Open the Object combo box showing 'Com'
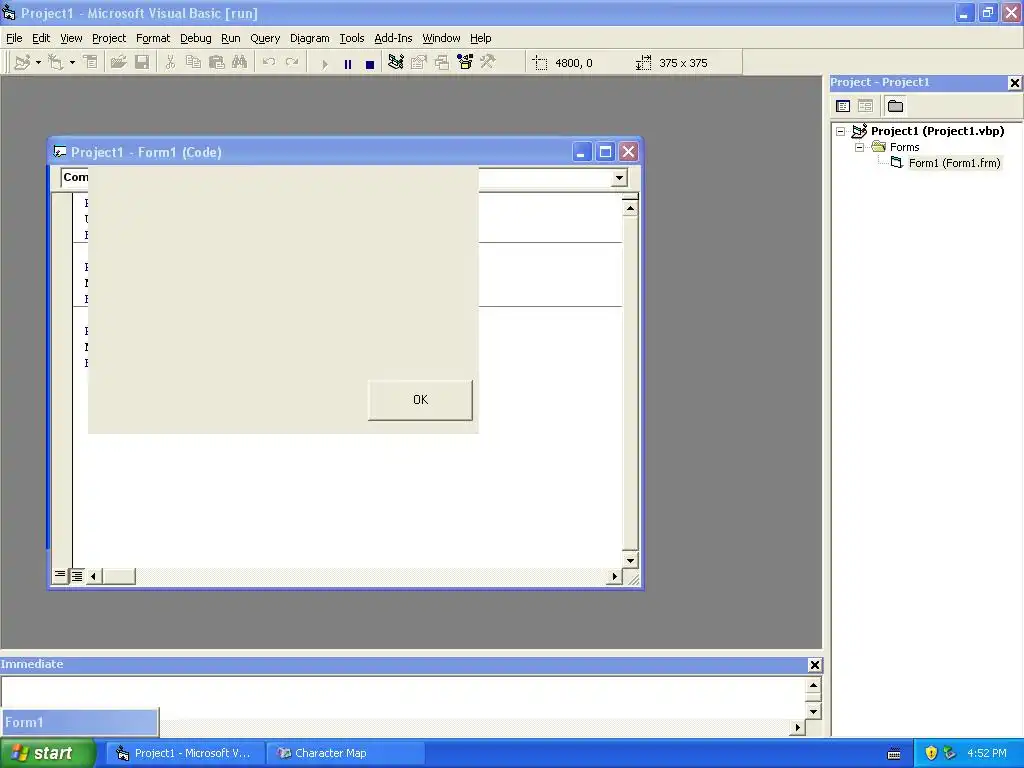 74,178
